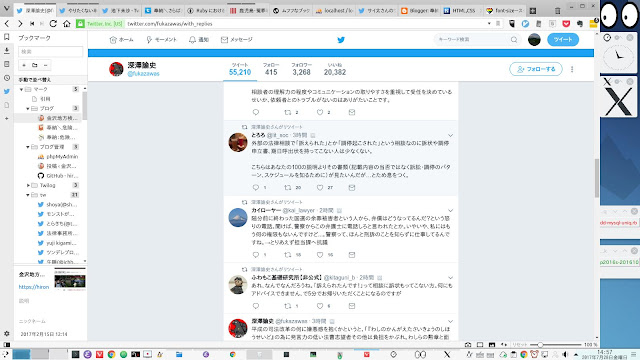Click the address bar URL field
This screenshot has width=640, height=360.
tap(306, 24)
